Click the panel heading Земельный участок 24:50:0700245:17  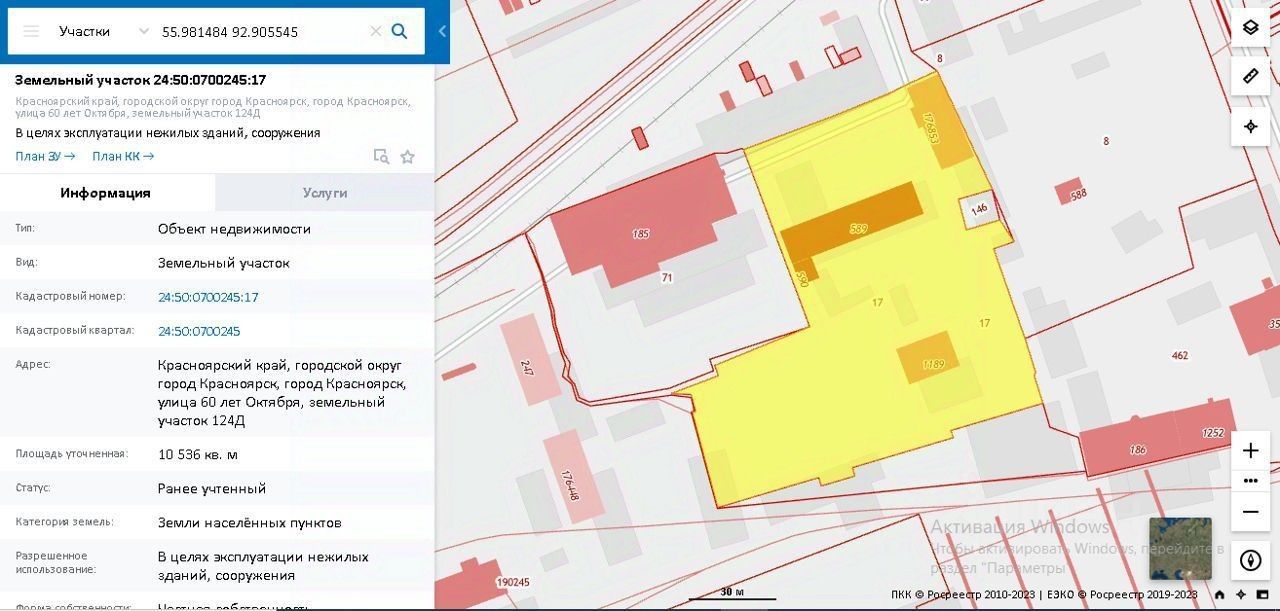pyautogui.click(x=140, y=80)
